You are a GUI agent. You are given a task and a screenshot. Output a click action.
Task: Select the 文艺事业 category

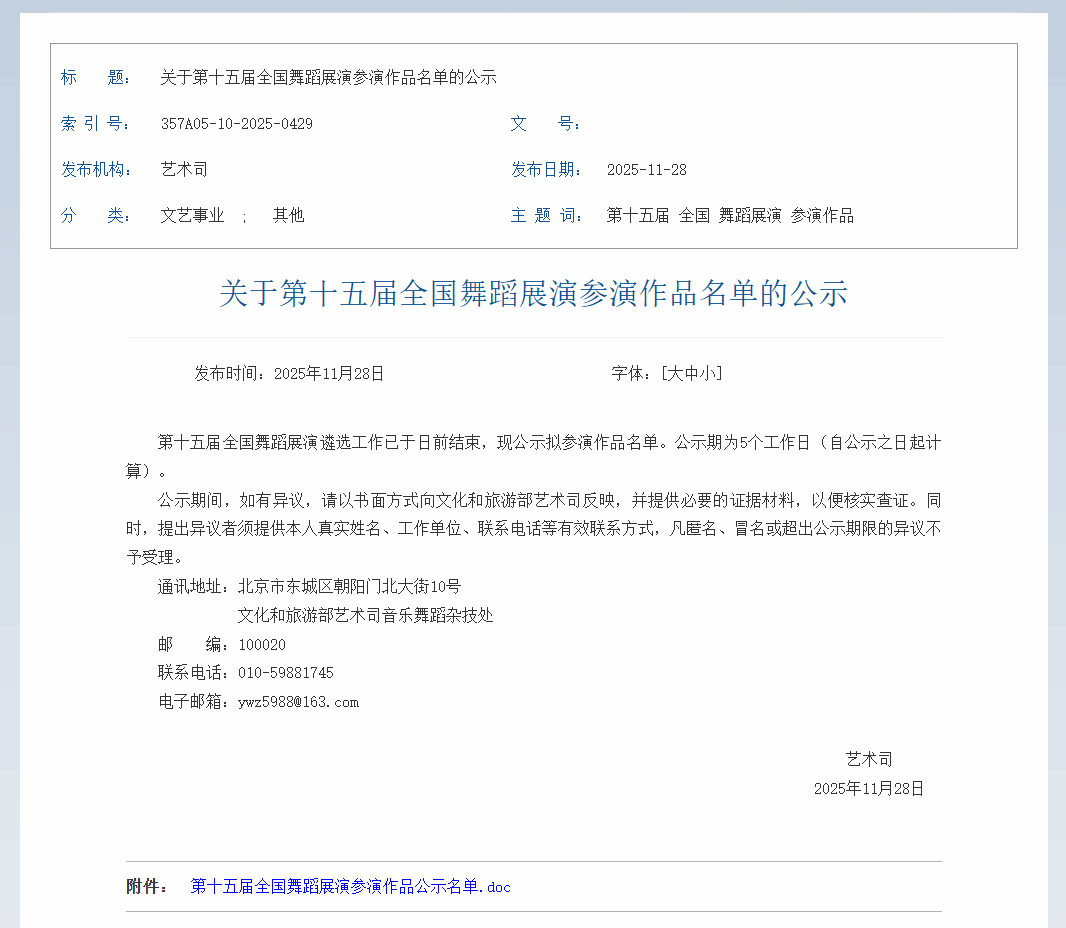click(192, 216)
